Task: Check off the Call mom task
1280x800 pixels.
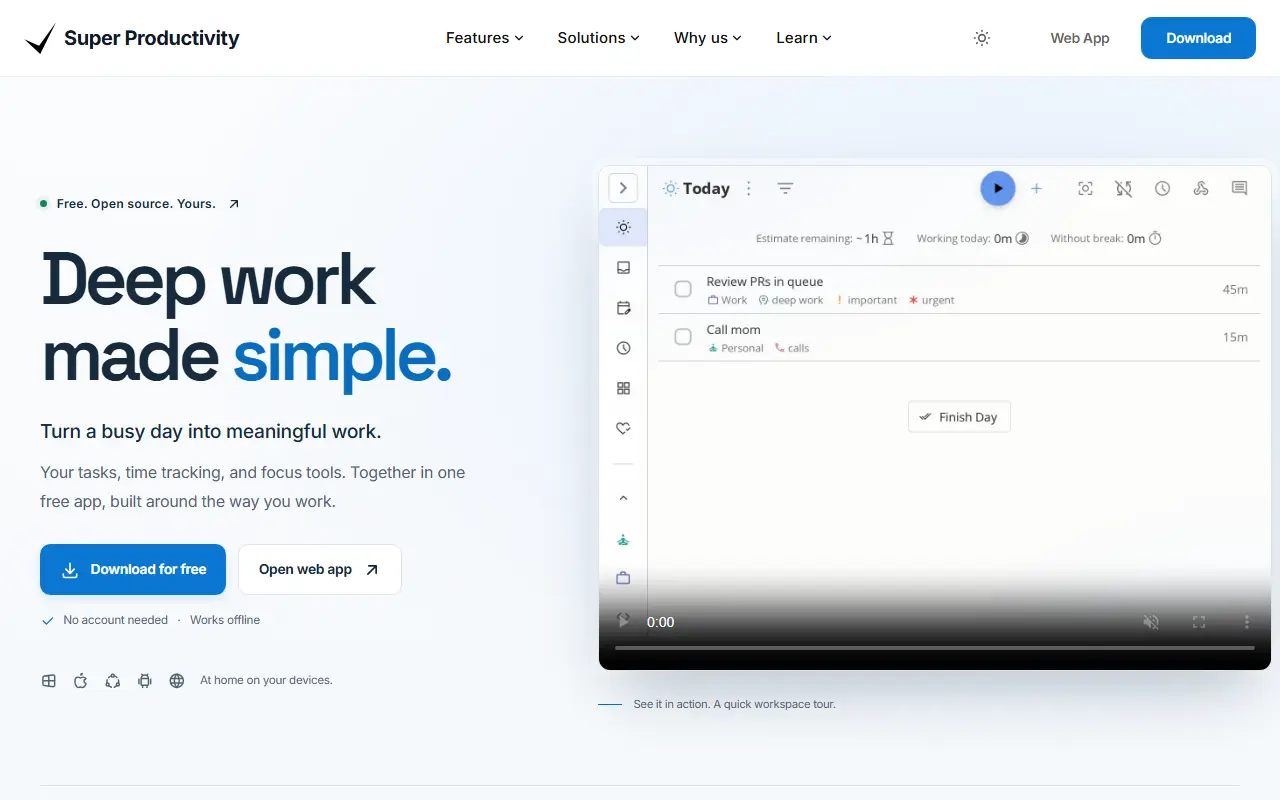Action: pyautogui.click(x=683, y=337)
